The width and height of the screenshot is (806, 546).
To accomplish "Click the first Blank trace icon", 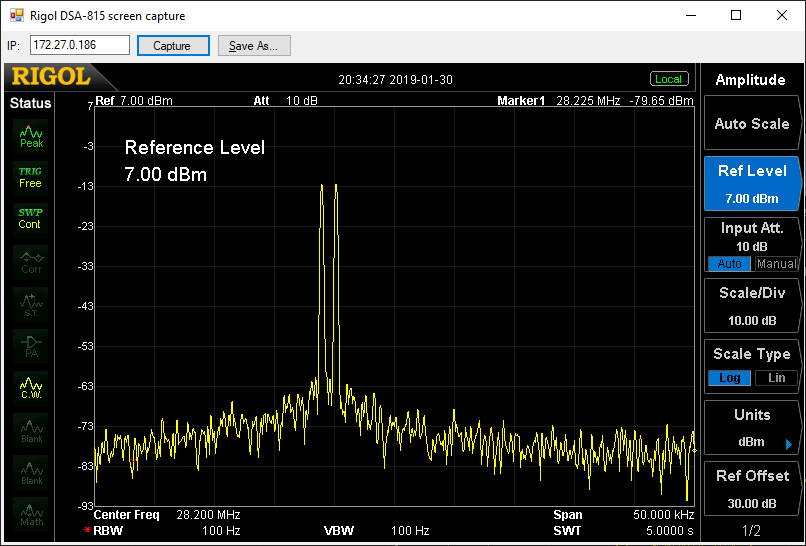I will (x=31, y=431).
